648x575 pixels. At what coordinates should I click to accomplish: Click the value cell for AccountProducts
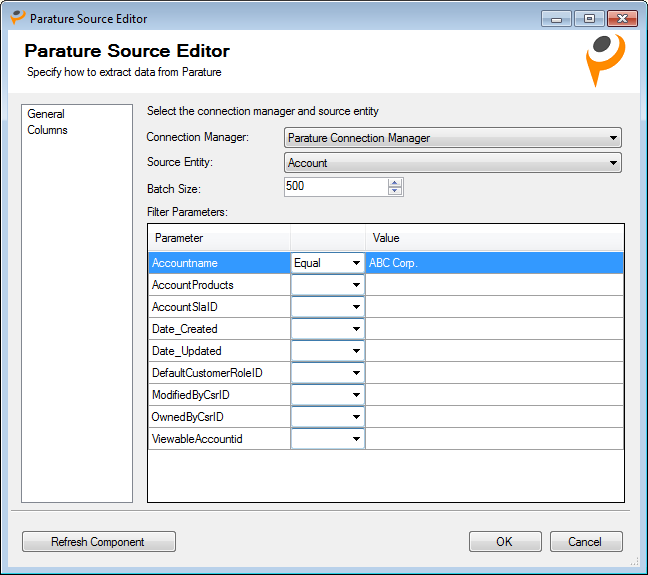click(x=494, y=285)
